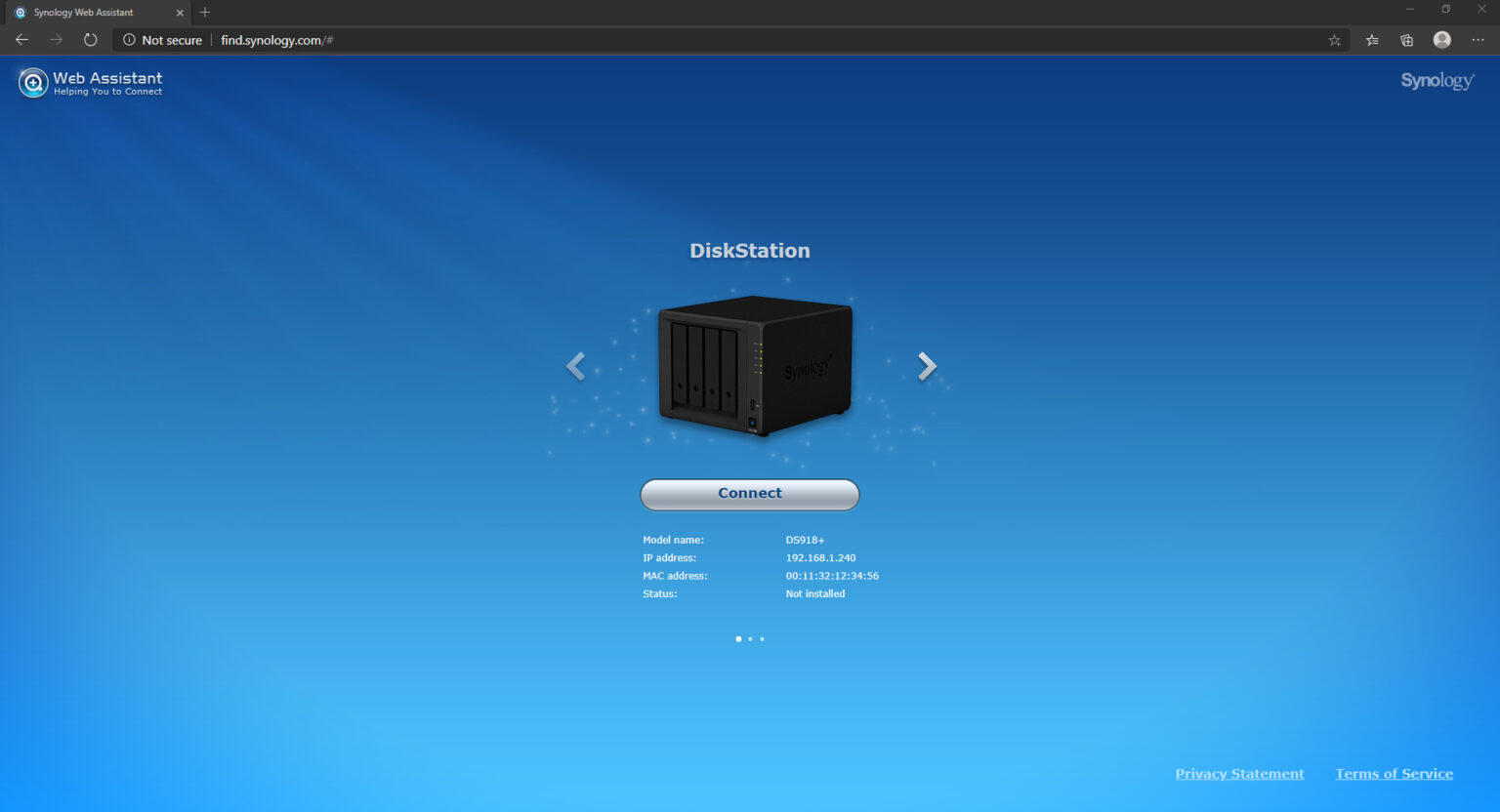The height and width of the screenshot is (812, 1500).
Task: Go back with left carousel arrow
Action: (575, 366)
